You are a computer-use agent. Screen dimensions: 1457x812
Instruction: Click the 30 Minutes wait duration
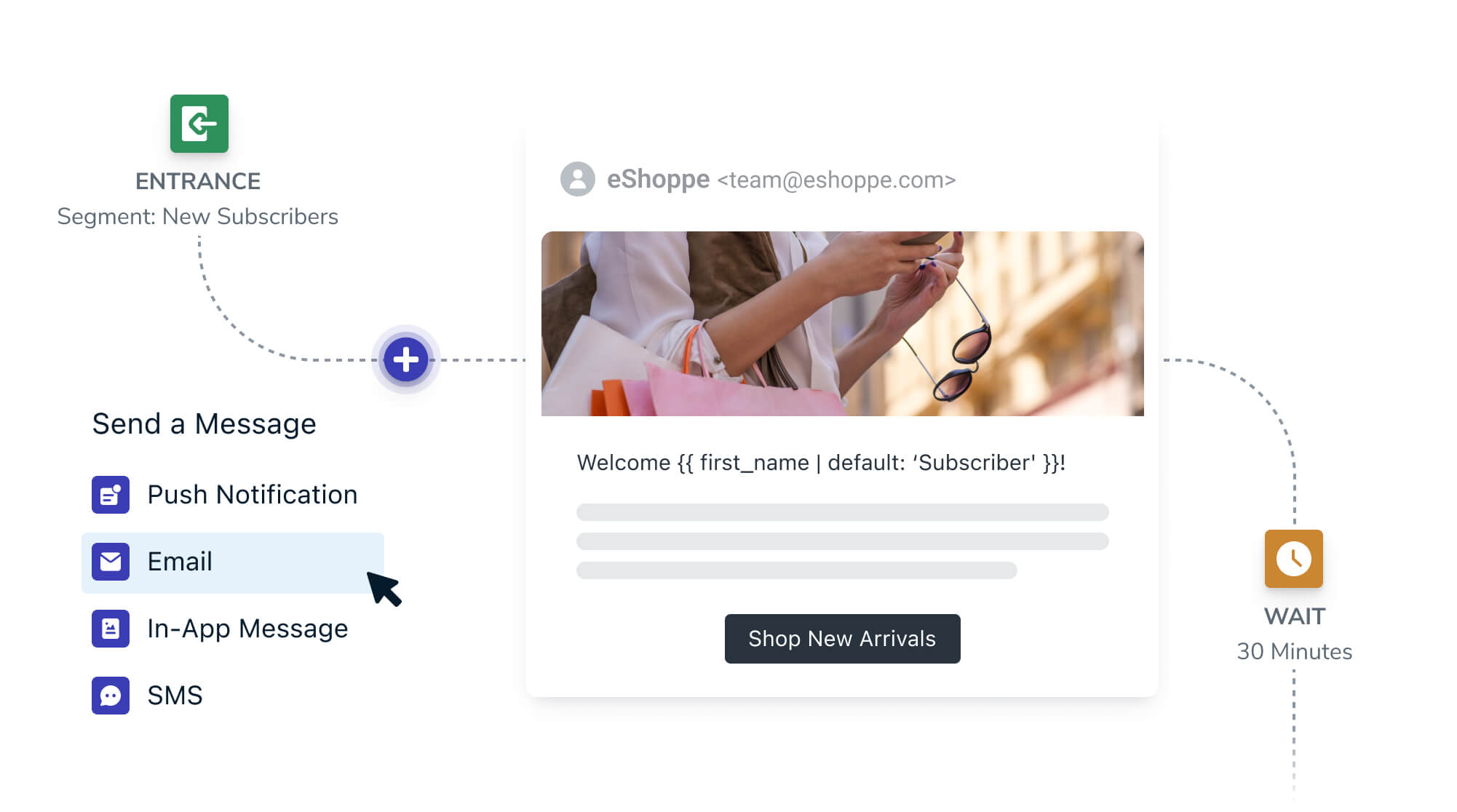point(1295,651)
